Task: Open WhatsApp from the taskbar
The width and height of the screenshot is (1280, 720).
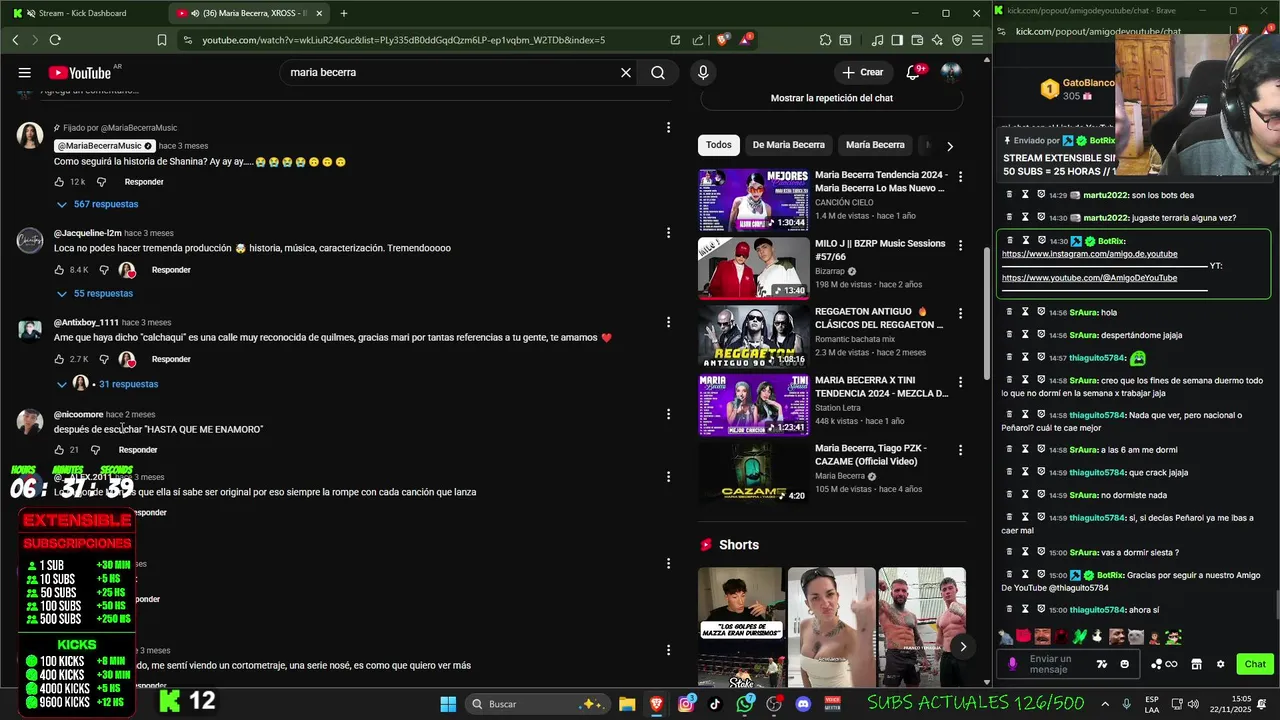Action: pyautogui.click(x=744, y=704)
